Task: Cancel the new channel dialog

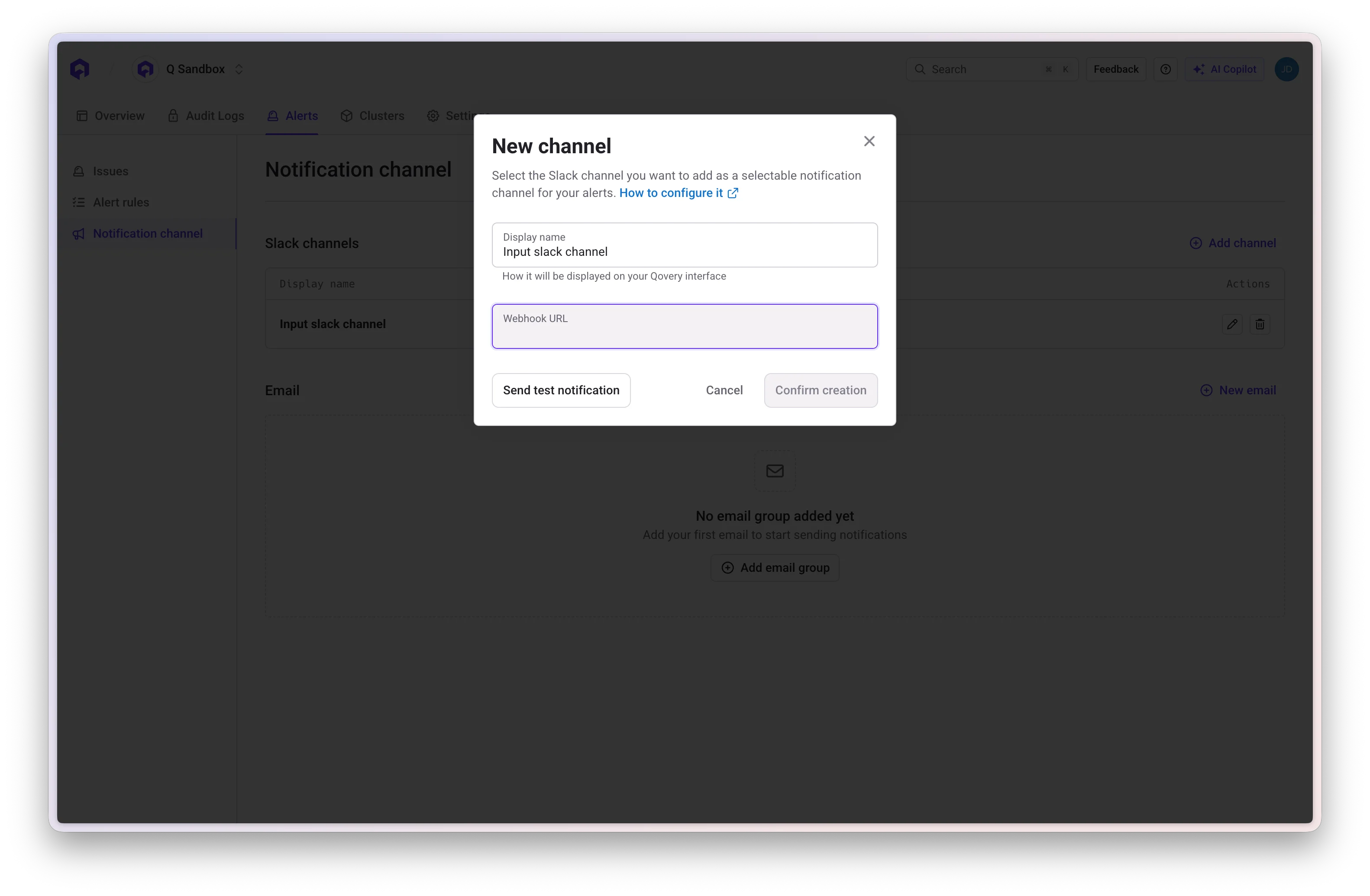Action: [x=724, y=390]
